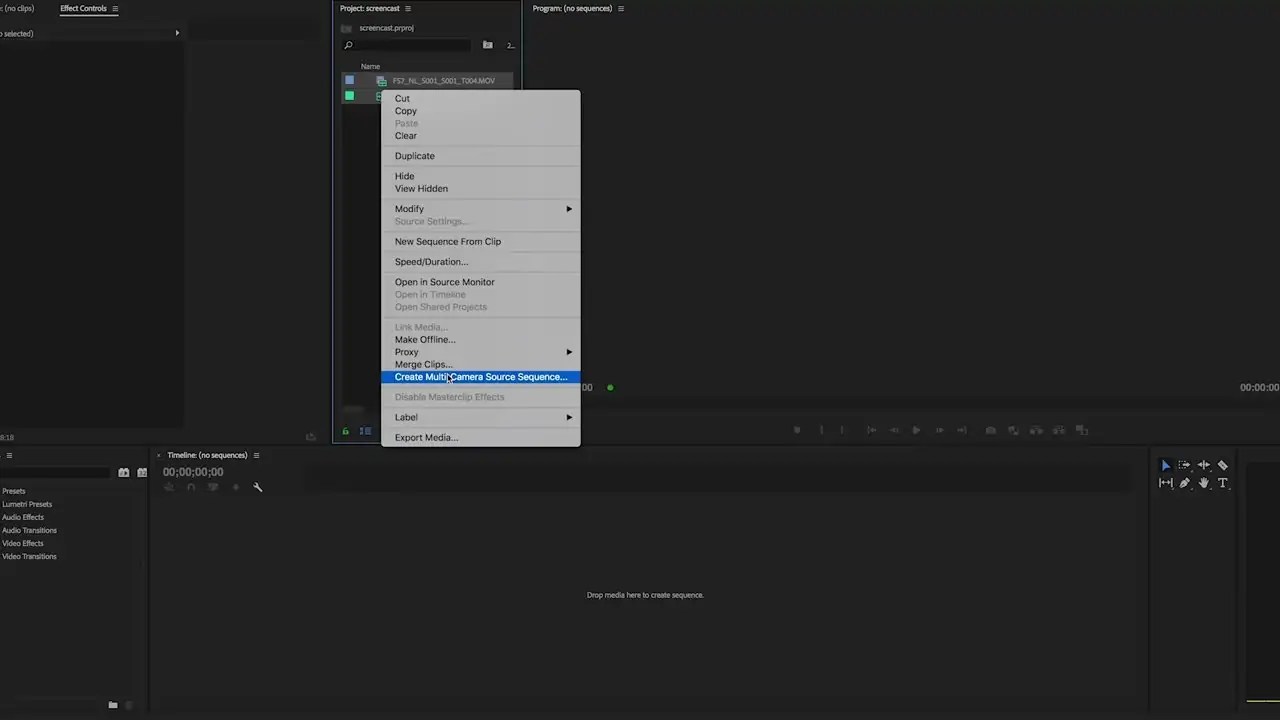The width and height of the screenshot is (1280, 720).
Task: Expand the Proxy submenu arrow
Action: pos(569,352)
